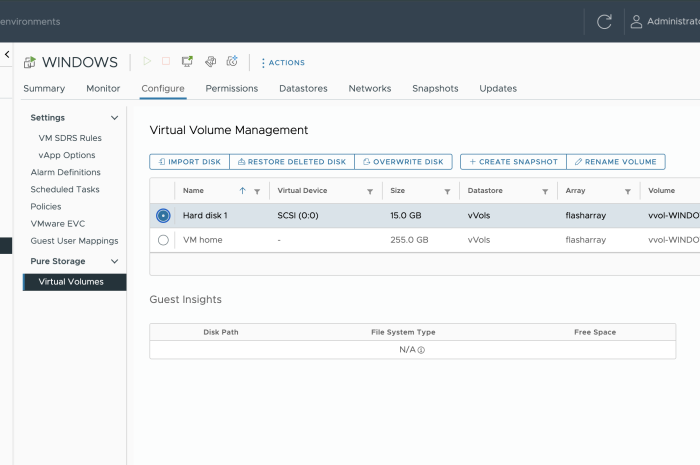The image size is (700, 465).
Task: Click the Power Off stop icon
Action: pyautogui.click(x=166, y=62)
